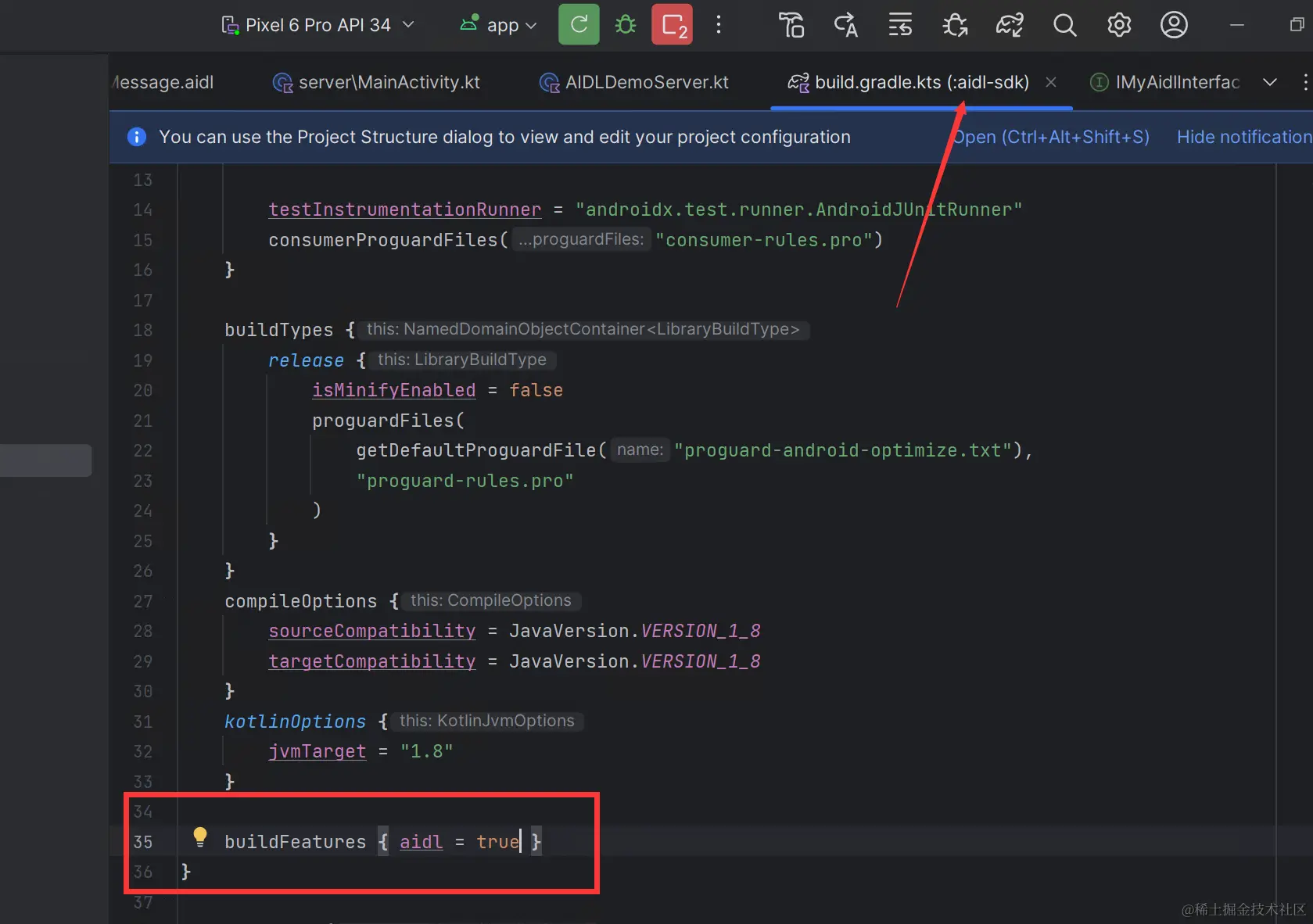Click the false value on line 20
1313x924 pixels.
coord(536,390)
